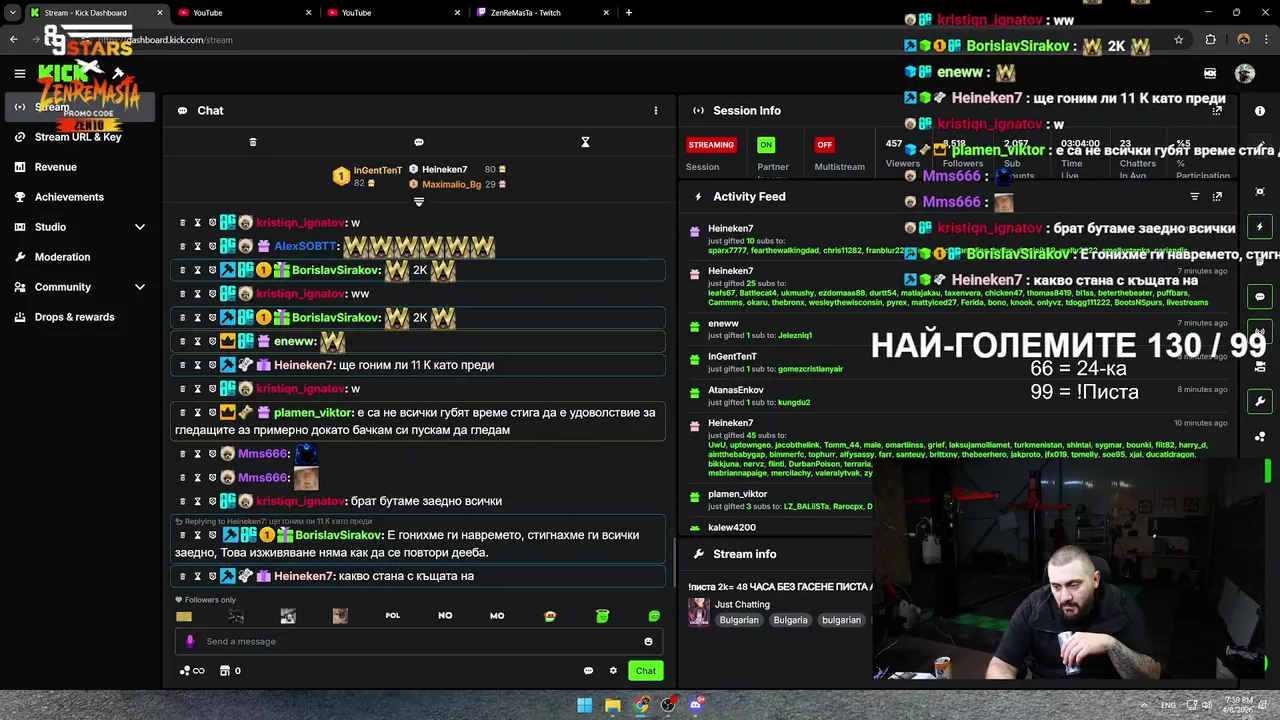Open Drops & rewards
1280x720 pixels.
[75, 317]
